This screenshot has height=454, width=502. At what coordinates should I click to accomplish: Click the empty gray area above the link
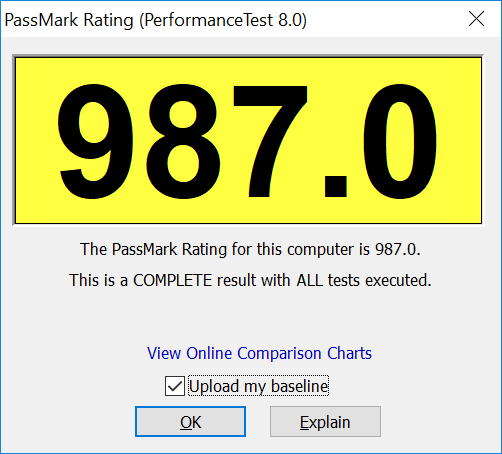250,317
